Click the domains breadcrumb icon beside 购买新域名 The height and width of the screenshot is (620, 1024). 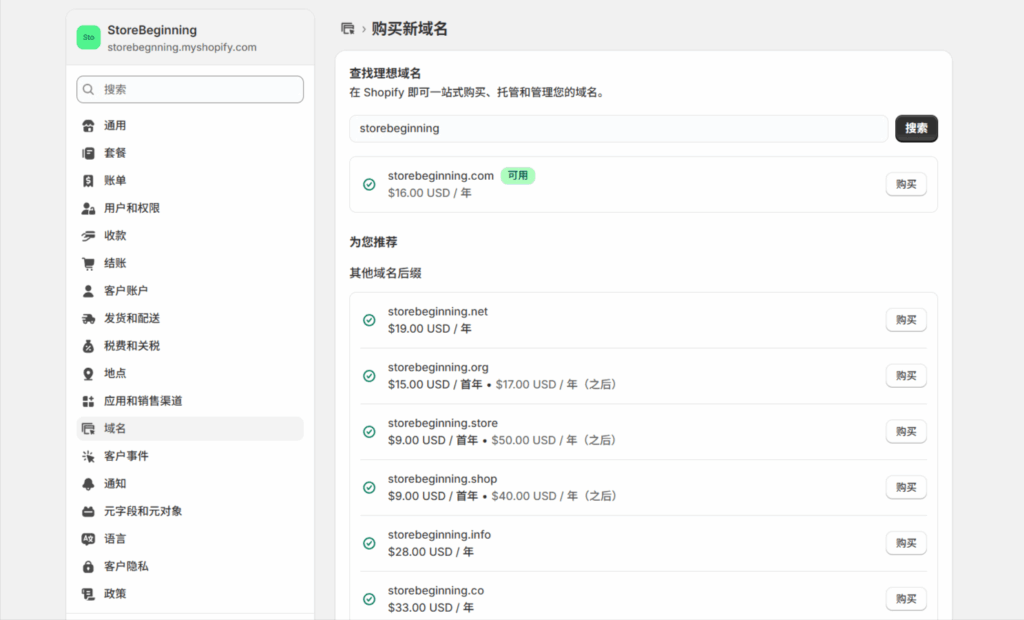point(348,29)
